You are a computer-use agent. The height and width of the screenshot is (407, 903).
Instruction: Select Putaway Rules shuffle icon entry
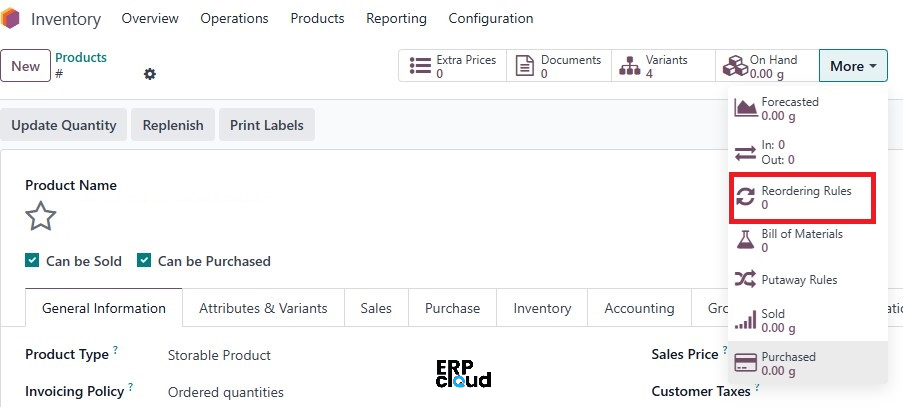tap(745, 280)
